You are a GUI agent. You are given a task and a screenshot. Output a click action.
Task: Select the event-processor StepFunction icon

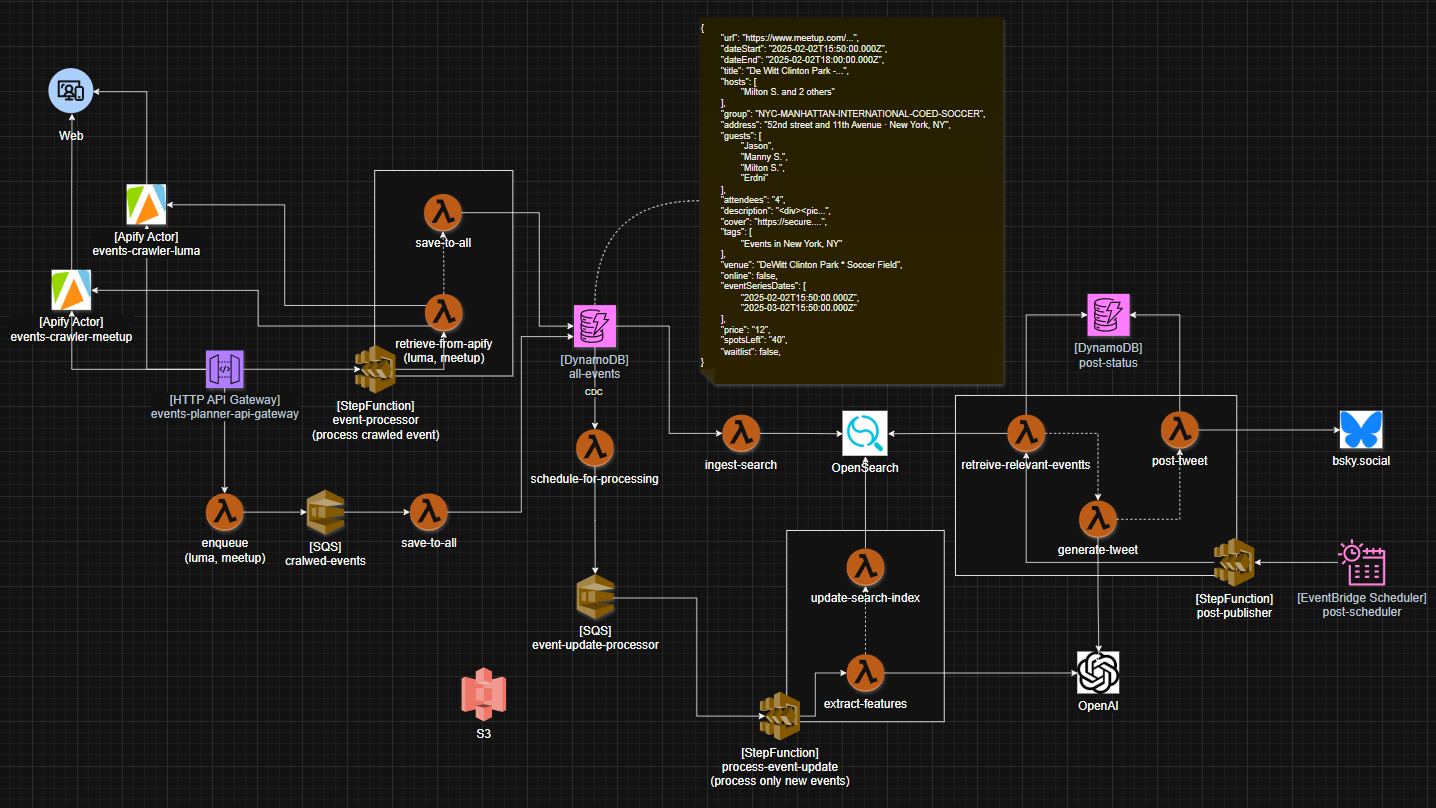[375, 371]
